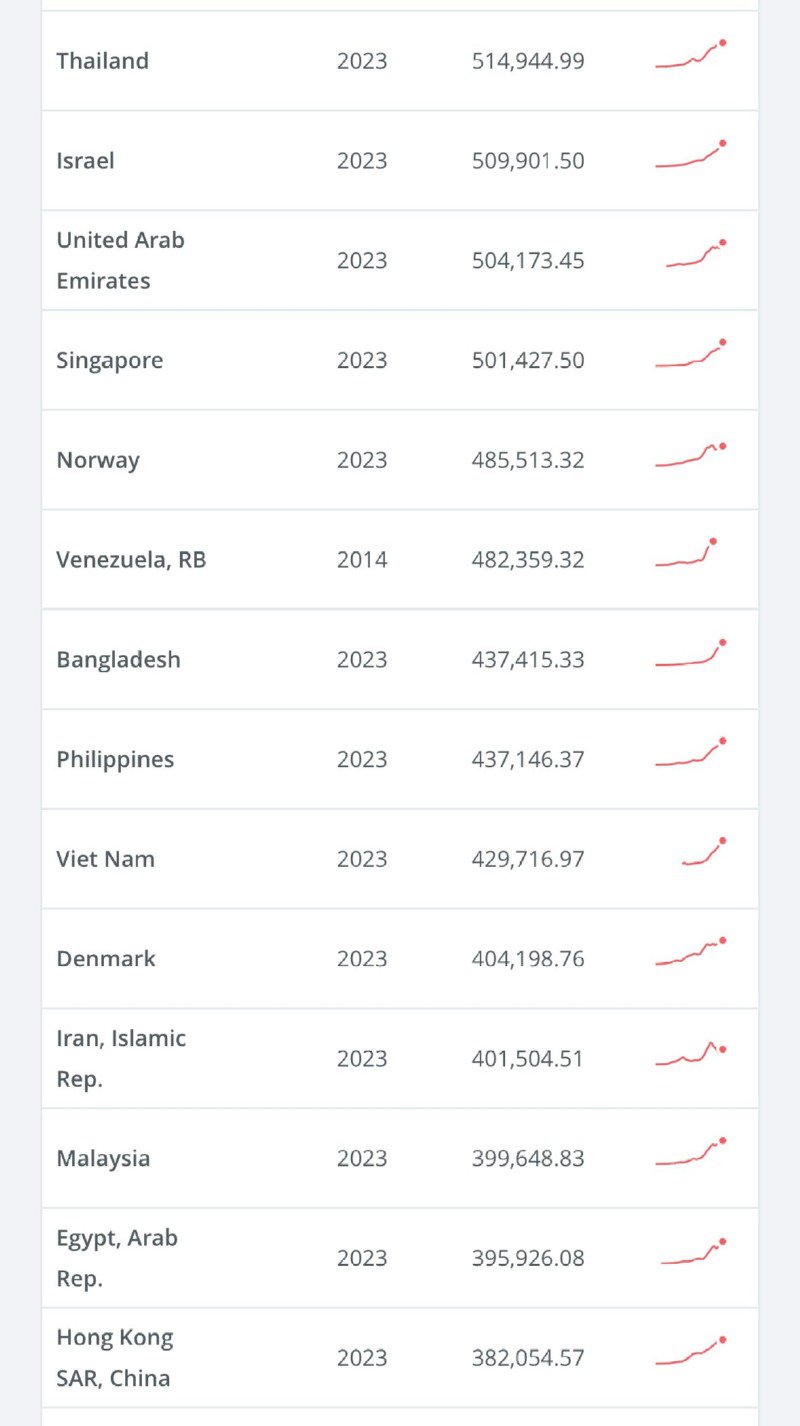
Task: Click the Egypt, Arab Rep. country name
Action: pos(117,1258)
